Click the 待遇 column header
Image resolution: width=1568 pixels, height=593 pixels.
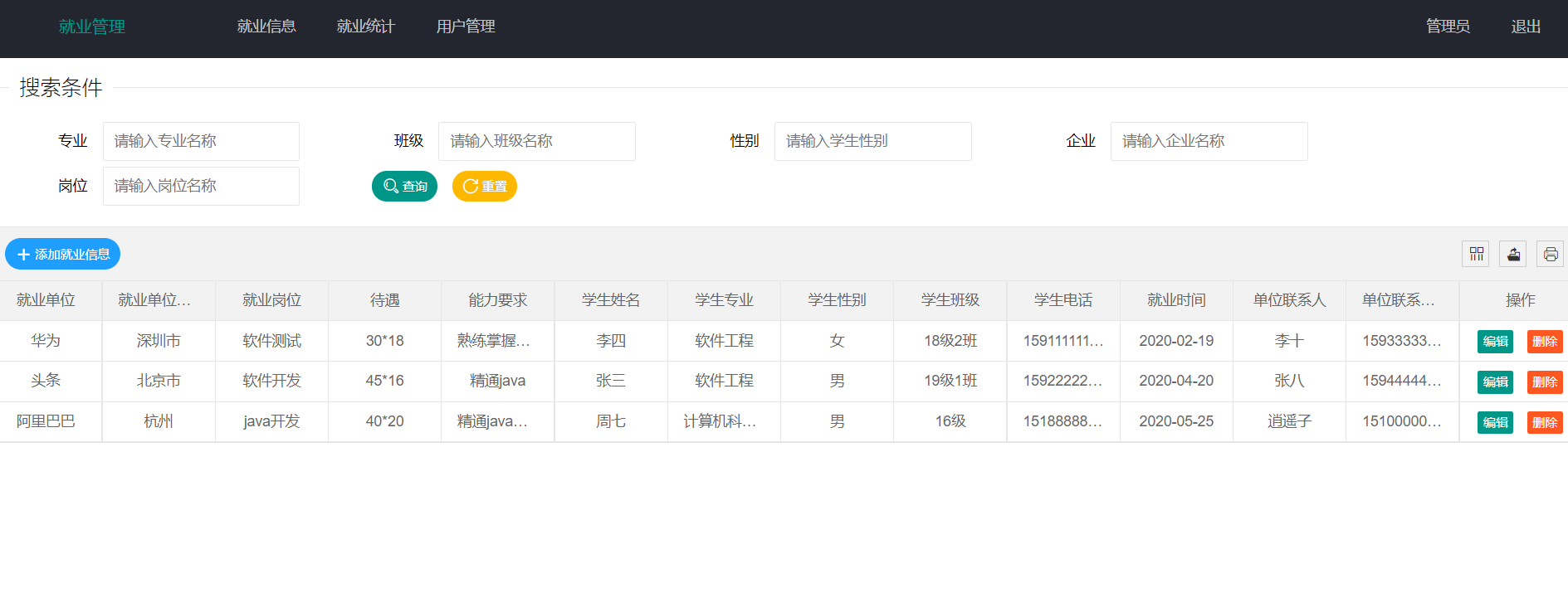384,300
